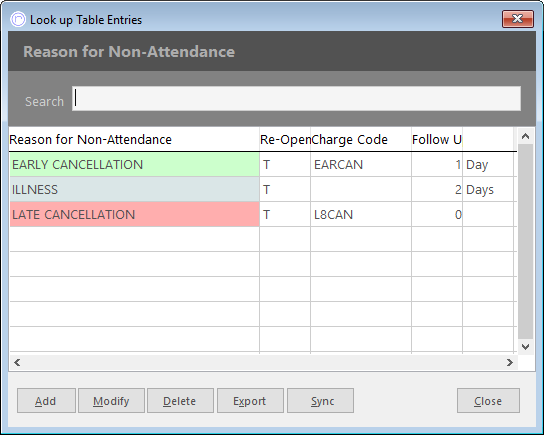Close the Look up Table Entries window
The height and width of the screenshot is (435, 544).
[x=517, y=19]
